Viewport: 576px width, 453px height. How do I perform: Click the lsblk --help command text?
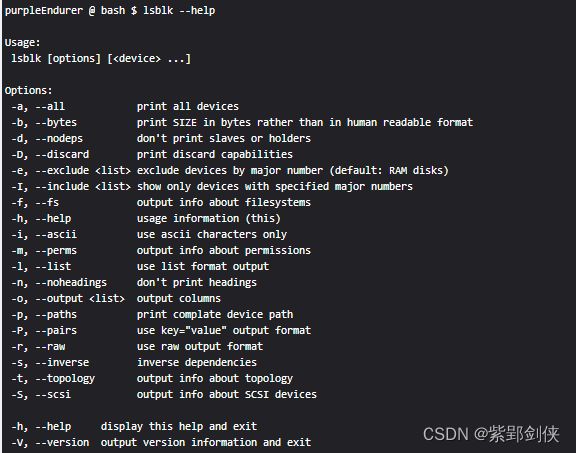click(179, 10)
